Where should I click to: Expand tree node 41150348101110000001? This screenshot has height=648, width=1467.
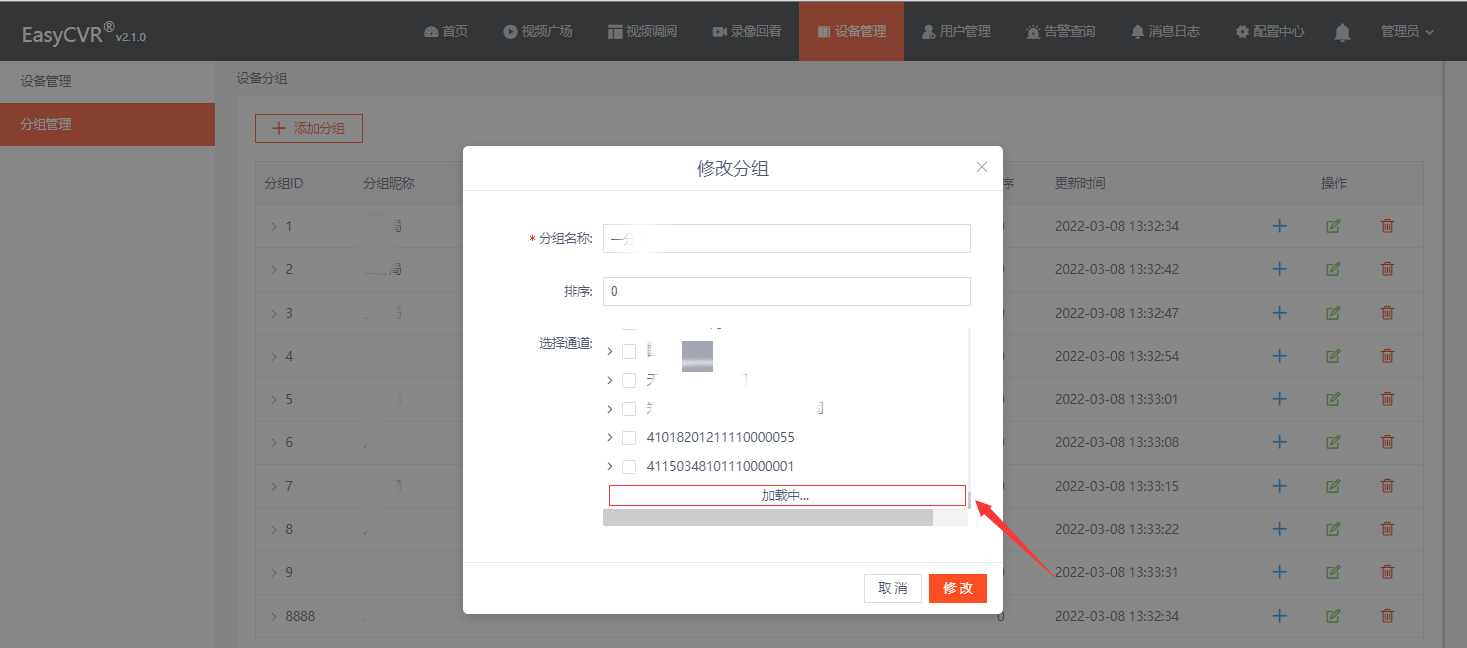click(x=610, y=467)
